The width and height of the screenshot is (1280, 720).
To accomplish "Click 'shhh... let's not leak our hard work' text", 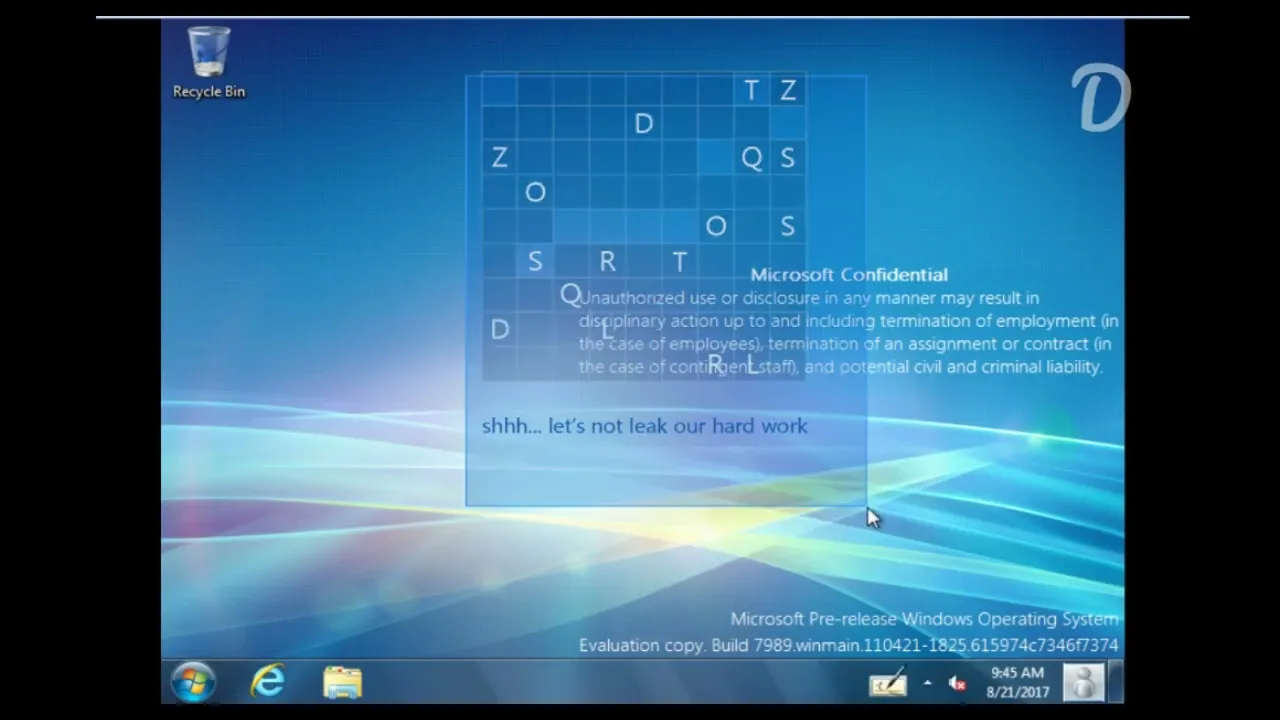I will [644, 426].
